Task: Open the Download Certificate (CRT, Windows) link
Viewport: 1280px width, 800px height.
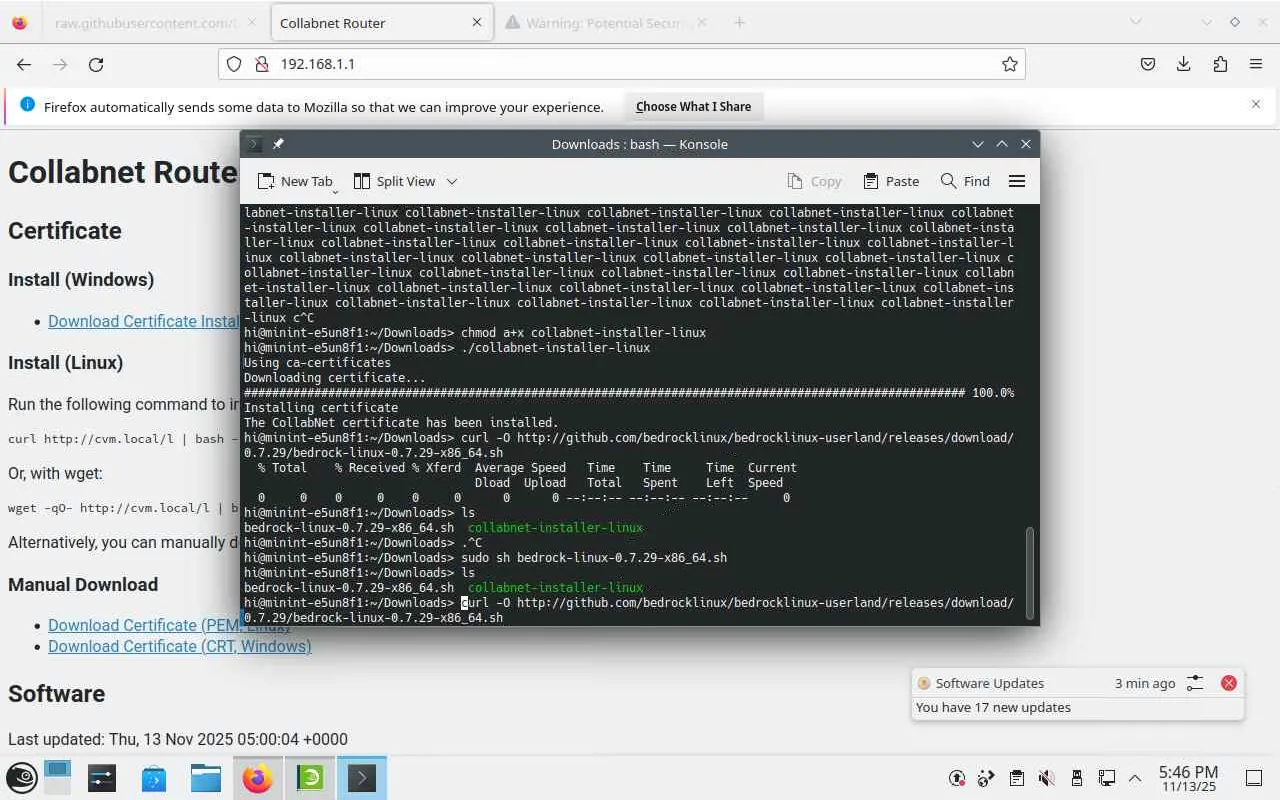Action: (180, 646)
